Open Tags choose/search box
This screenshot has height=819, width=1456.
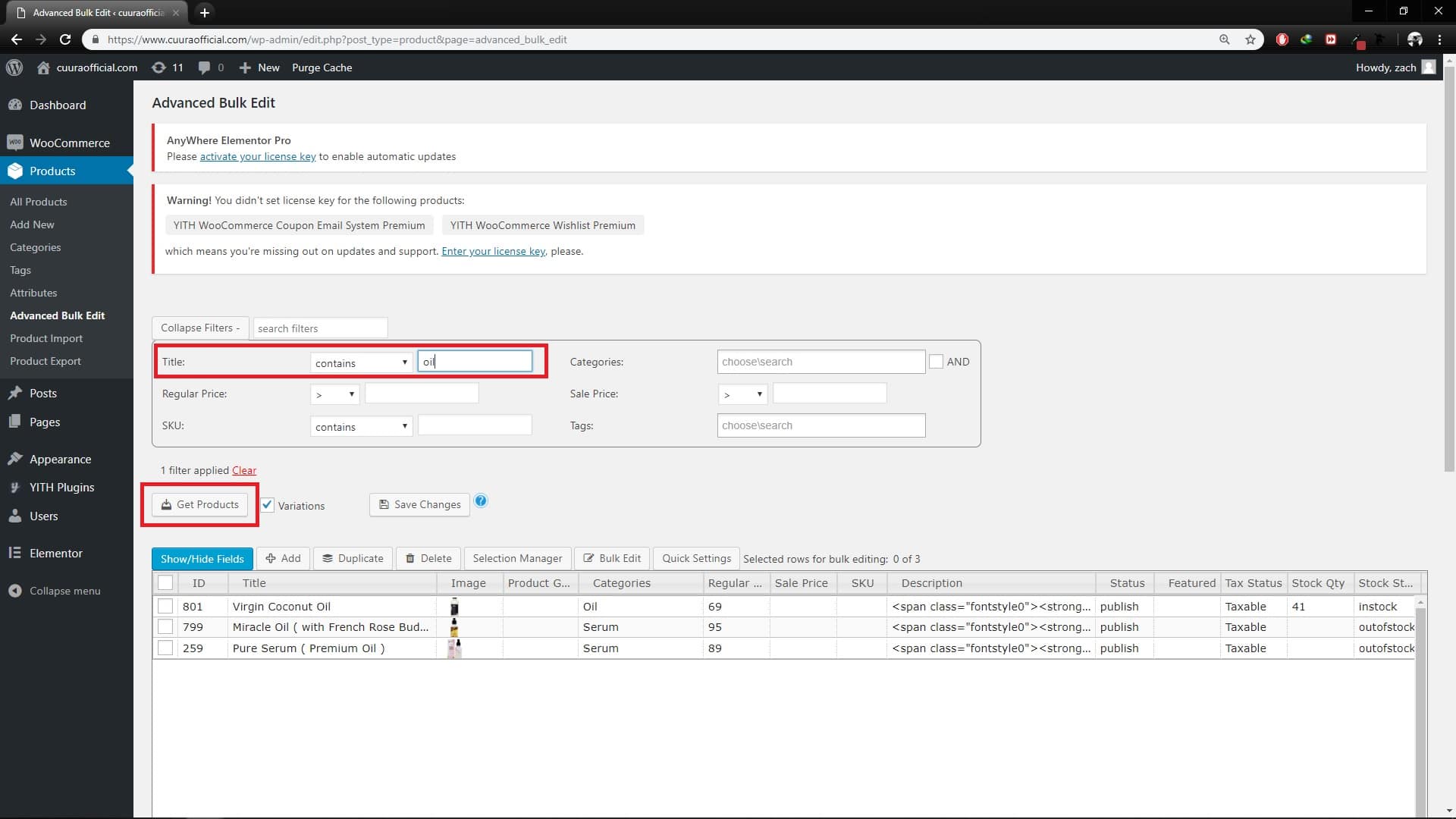tap(821, 425)
